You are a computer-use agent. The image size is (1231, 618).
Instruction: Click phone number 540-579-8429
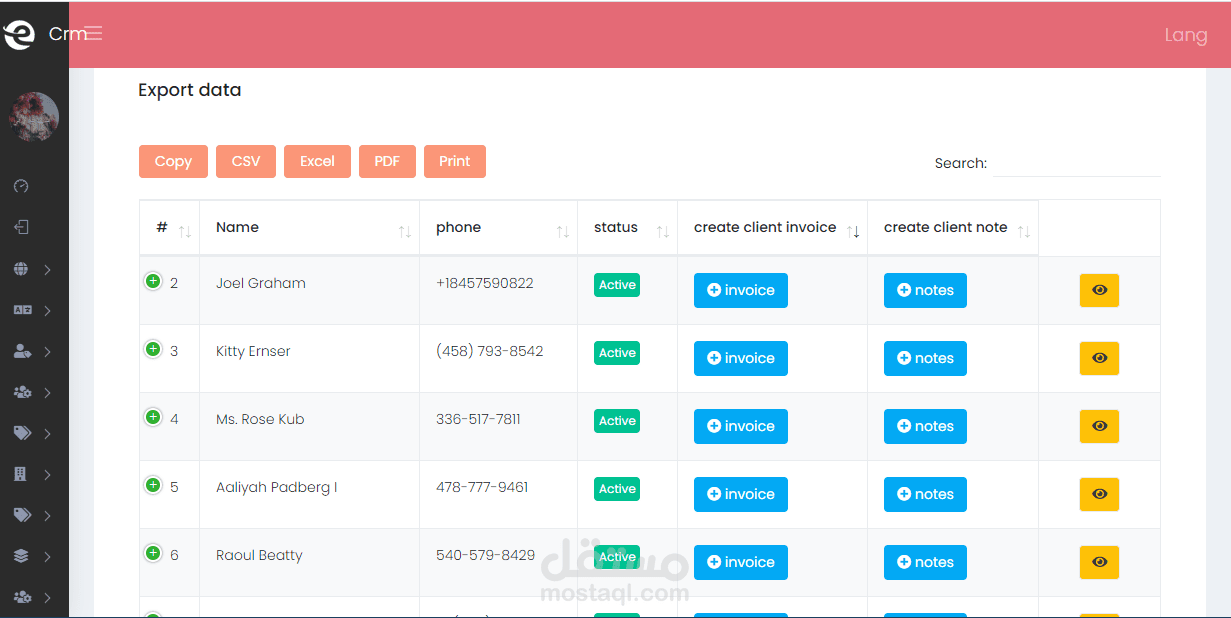[x=486, y=555]
